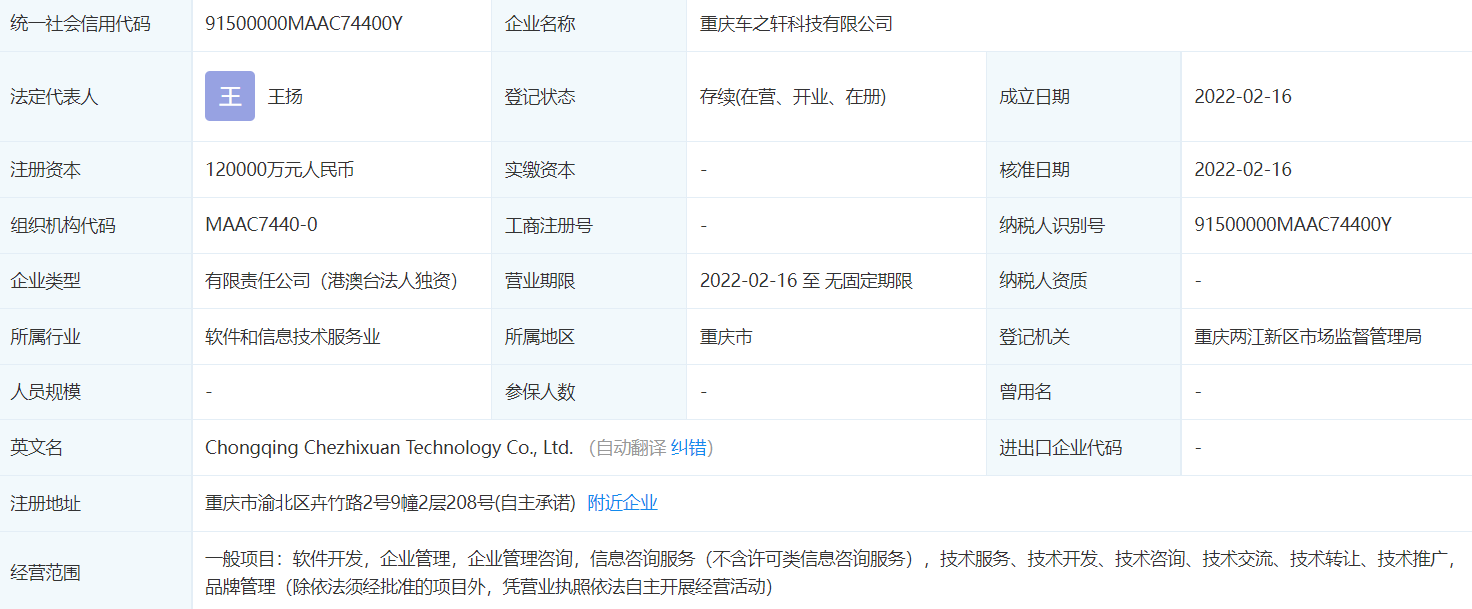Click the 核准日期 label
The image size is (1472, 609).
(x=1035, y=170)
